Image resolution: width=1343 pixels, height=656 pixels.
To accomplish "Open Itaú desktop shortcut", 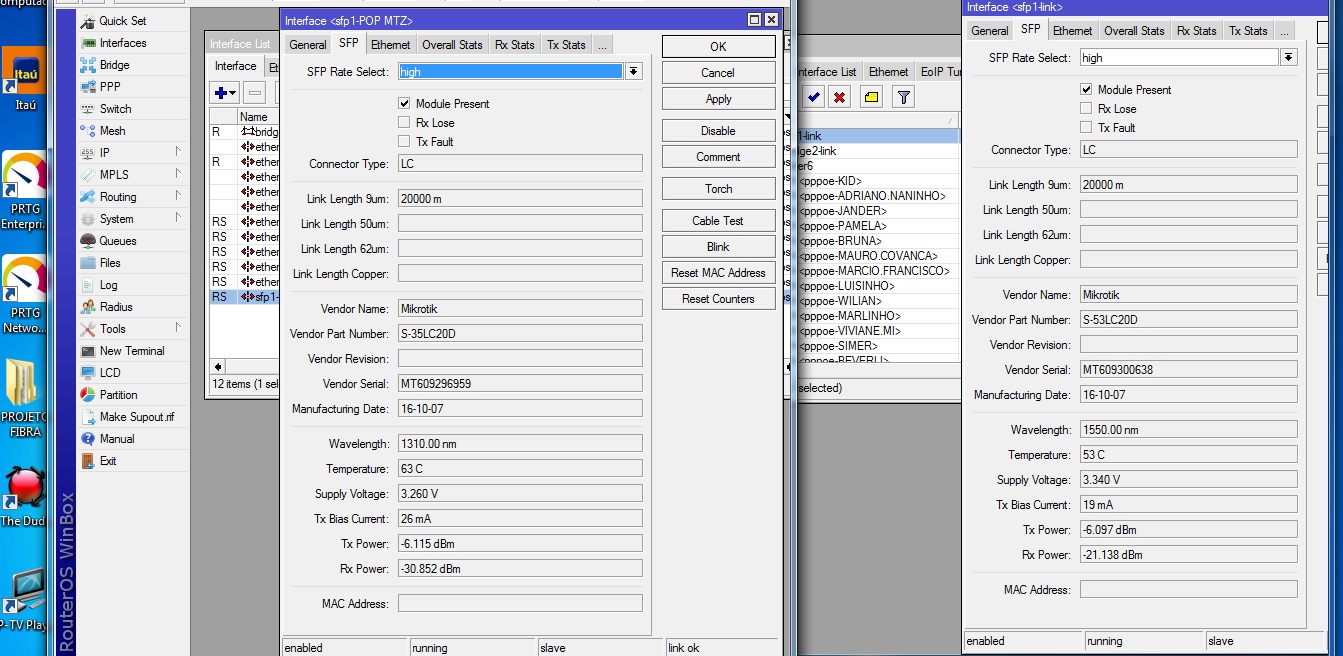I will click(25, 78).
